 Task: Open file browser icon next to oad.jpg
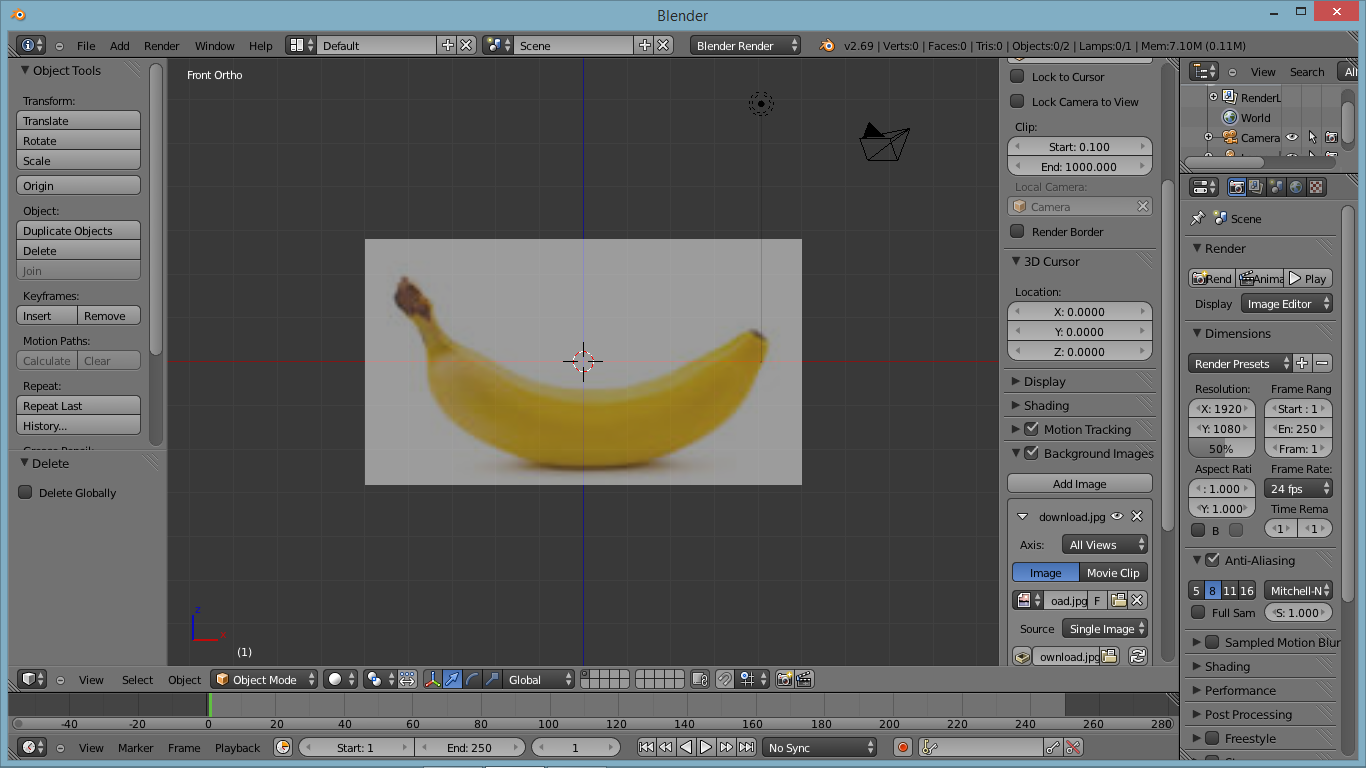(x=1118, y=600)
